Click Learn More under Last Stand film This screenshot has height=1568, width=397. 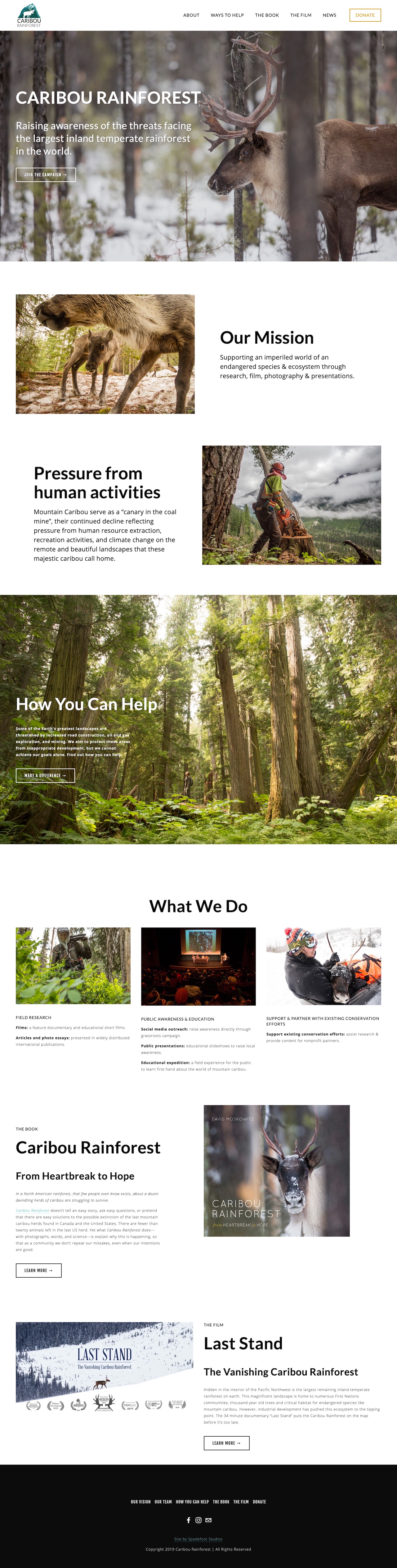(227, 1443)
